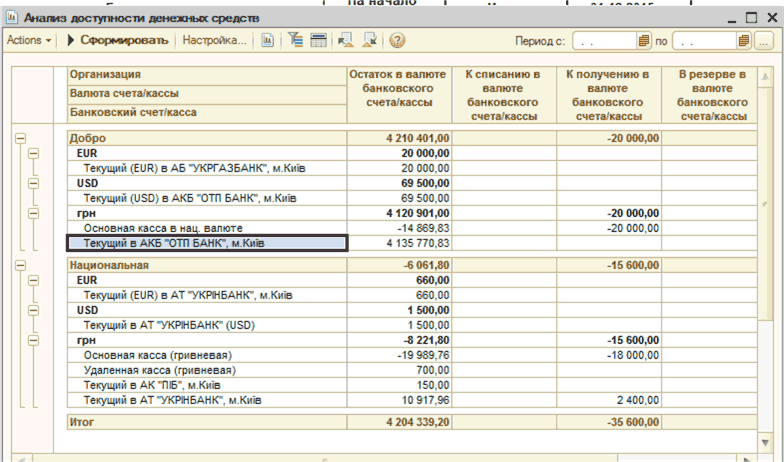Click the save settings icon with right arrow
The height and width of the screenshot is (462, 784).
click(369, 41)
